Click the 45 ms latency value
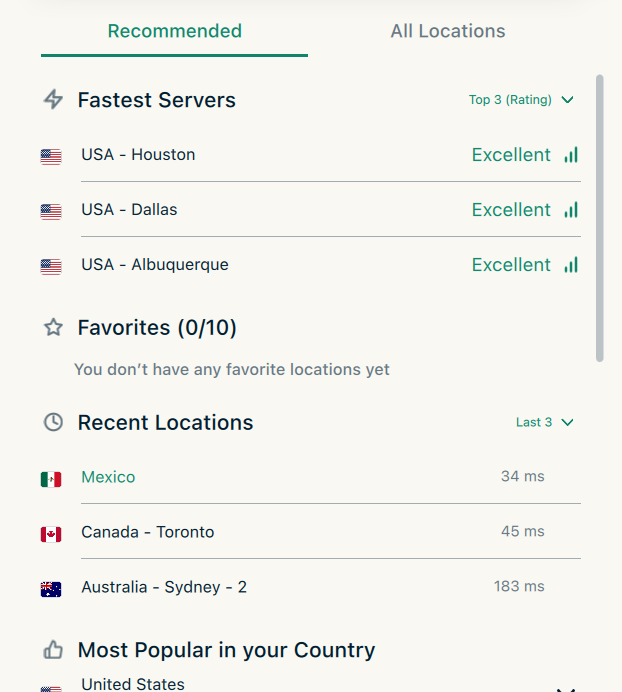 click(523, 531)
